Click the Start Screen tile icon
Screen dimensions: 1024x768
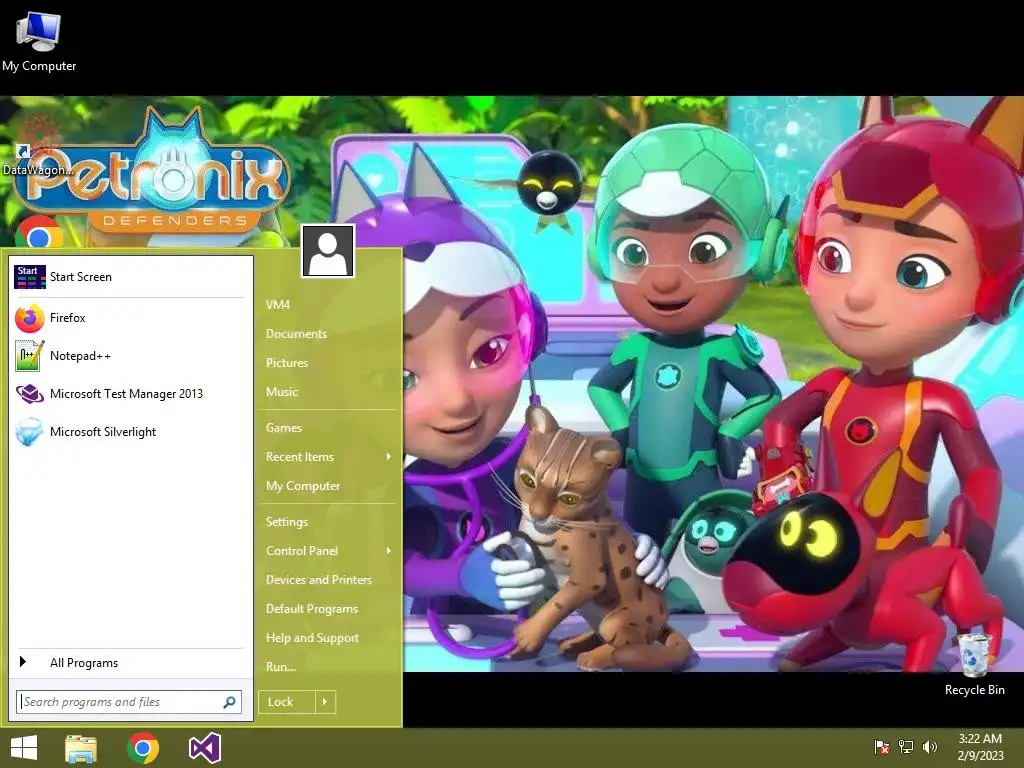click(29, 277)
